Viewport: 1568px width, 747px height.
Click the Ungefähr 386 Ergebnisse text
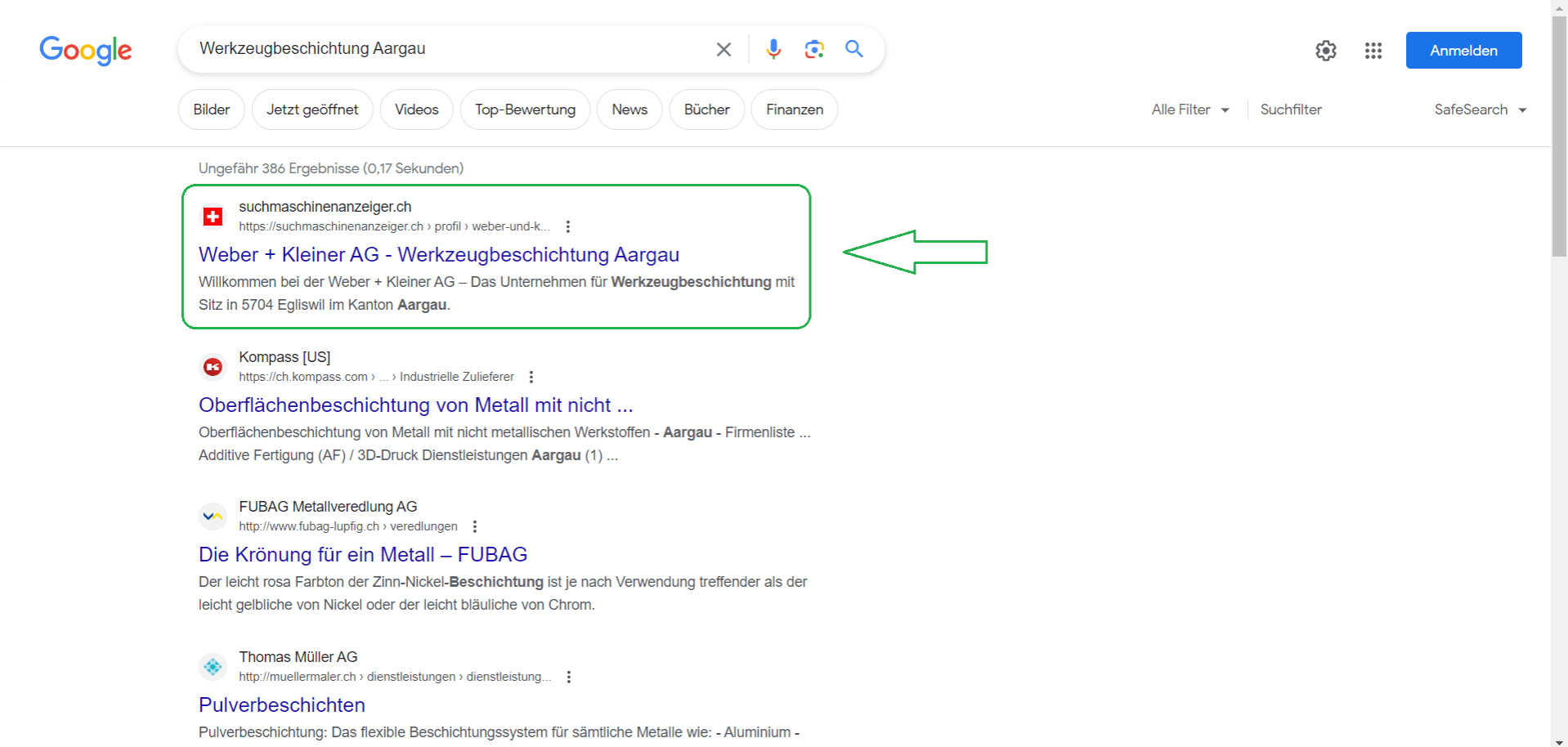pos(331,168)
